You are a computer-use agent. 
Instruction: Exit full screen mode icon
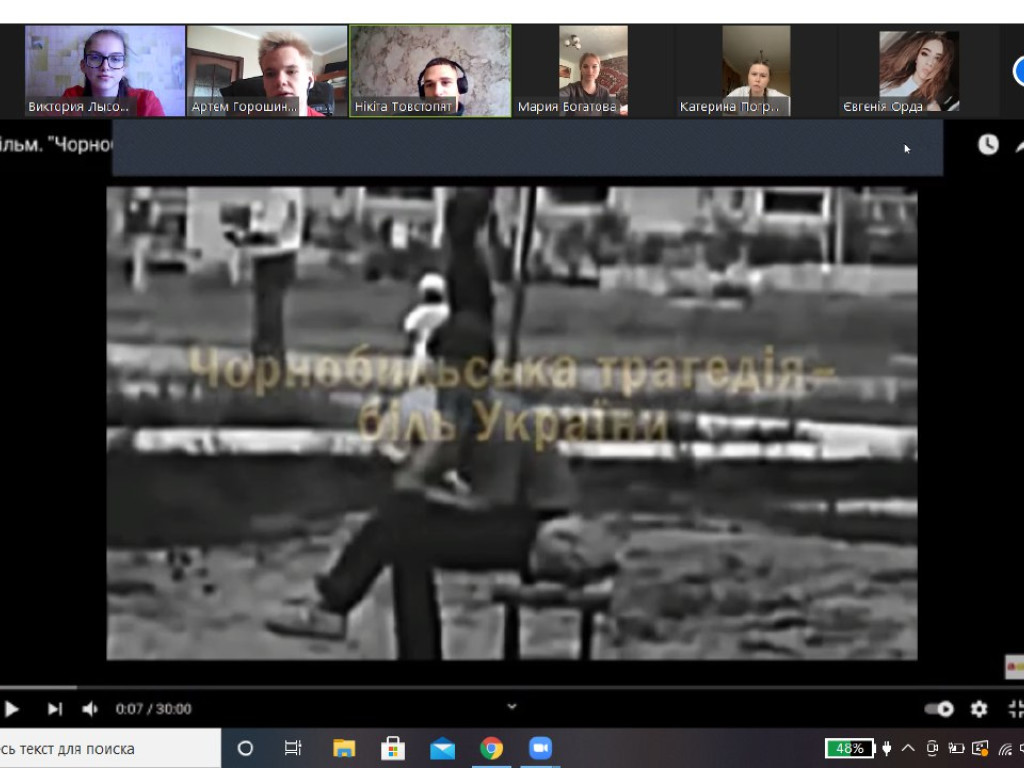[1015, 709]
